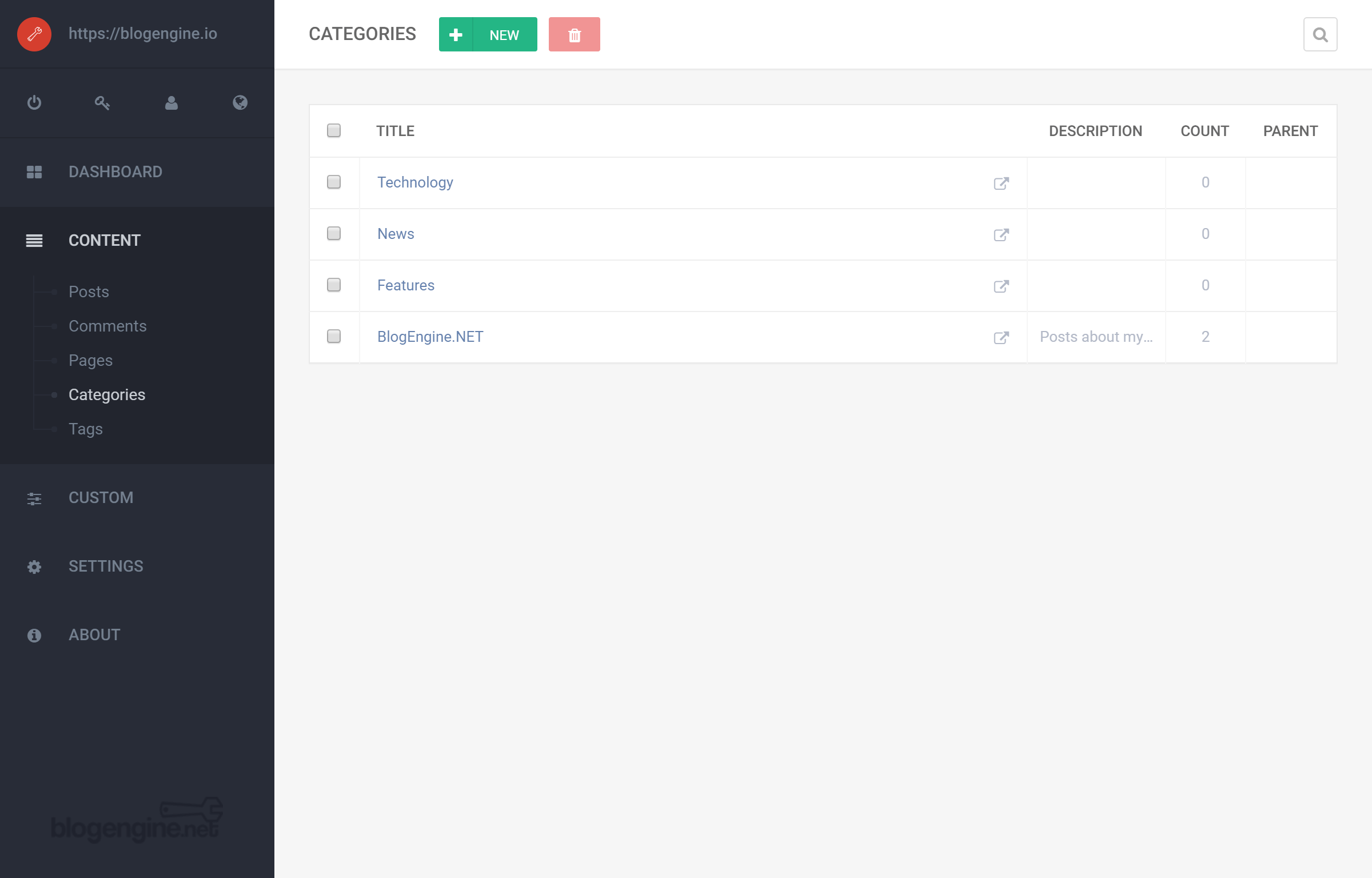Click the About info icon
The width and height of the screenshot is (1372, 878).
click(x=34, y=636)
